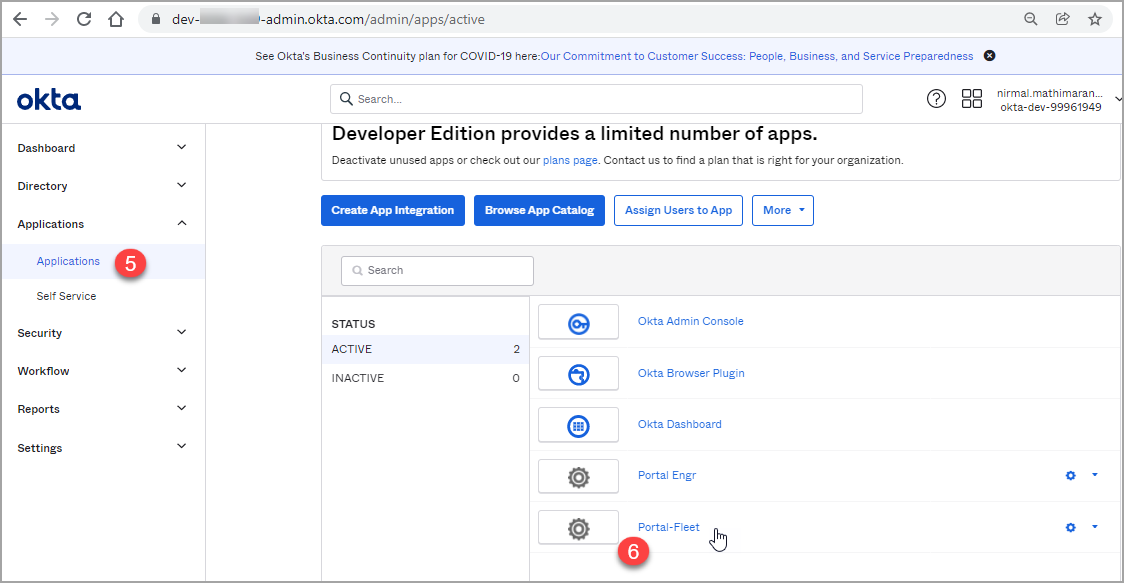1124x583 pixels.
Task: Expand dropdown arrow for Portal Engr row
Action: (x=1095, y=475)
